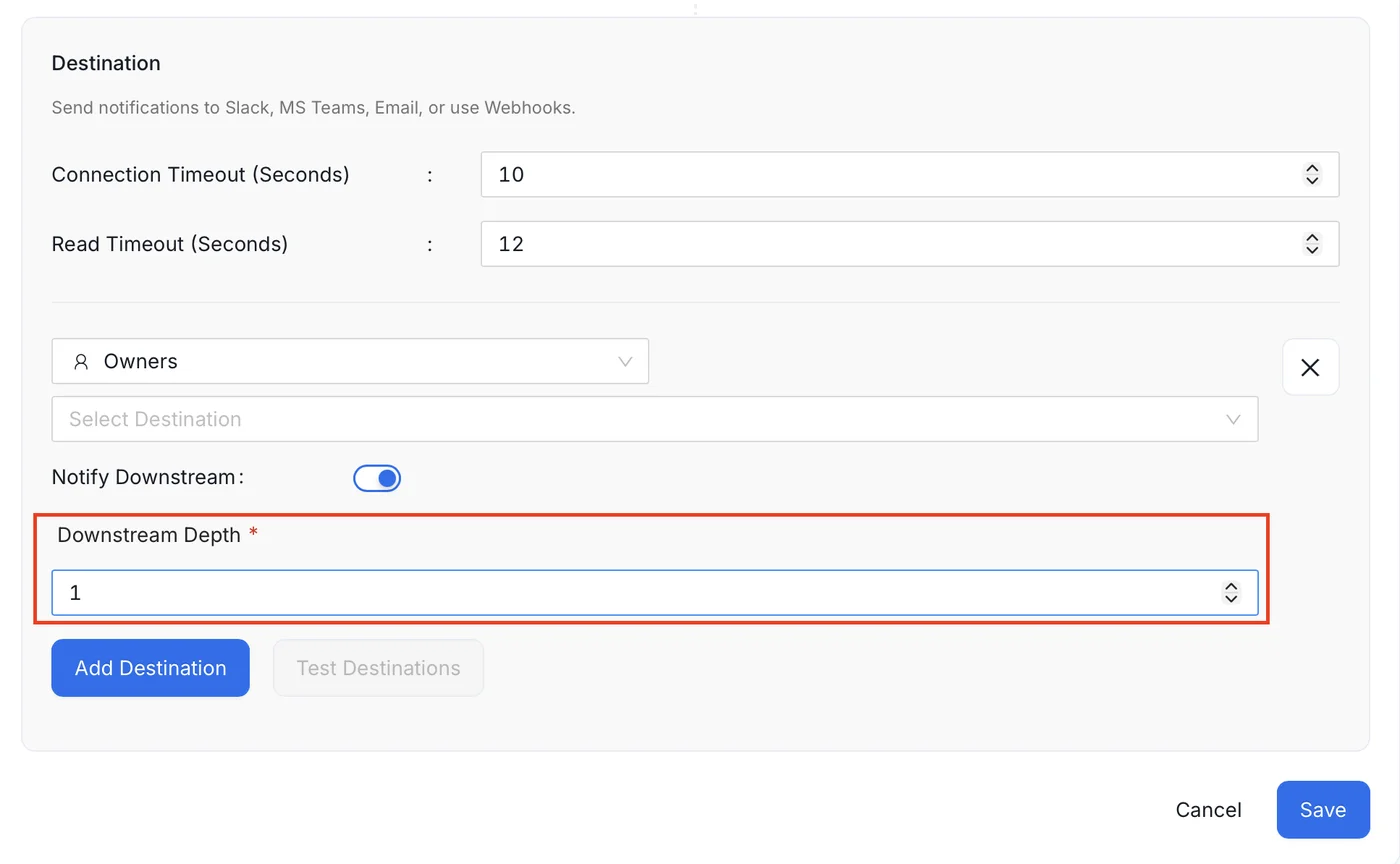Decrease Connection Timeout using down arrow
1400x864 pixels.
(x=1312, y=180)
